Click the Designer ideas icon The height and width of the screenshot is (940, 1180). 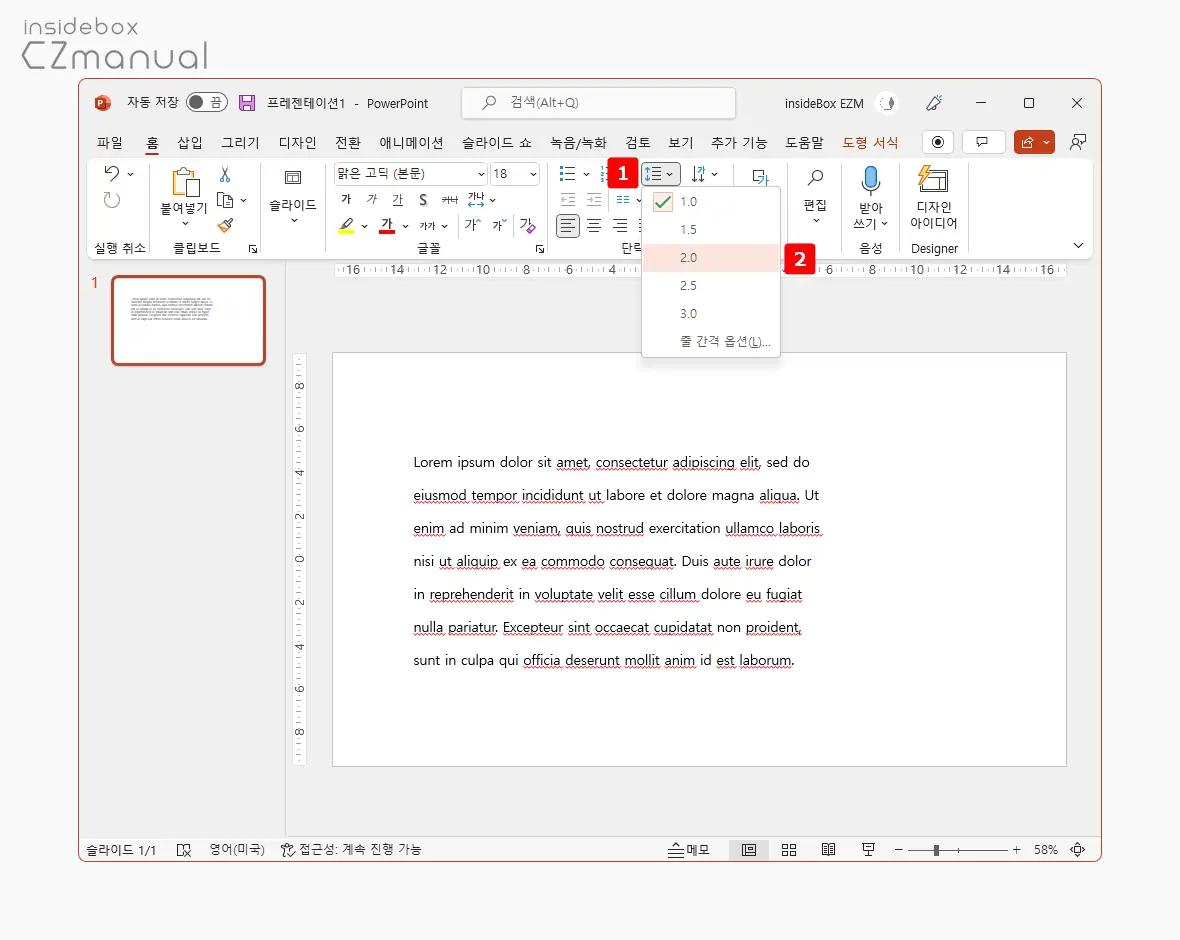933,180
